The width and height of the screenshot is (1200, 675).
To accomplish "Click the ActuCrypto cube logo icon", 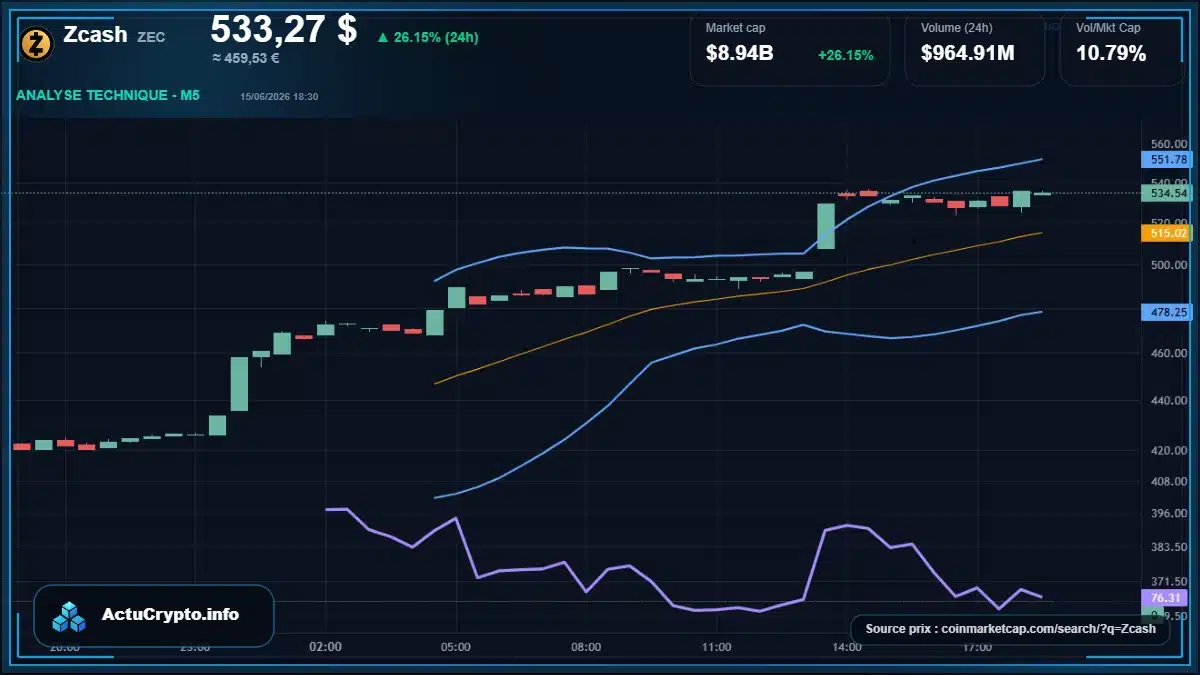I will [x=71, y=616].
